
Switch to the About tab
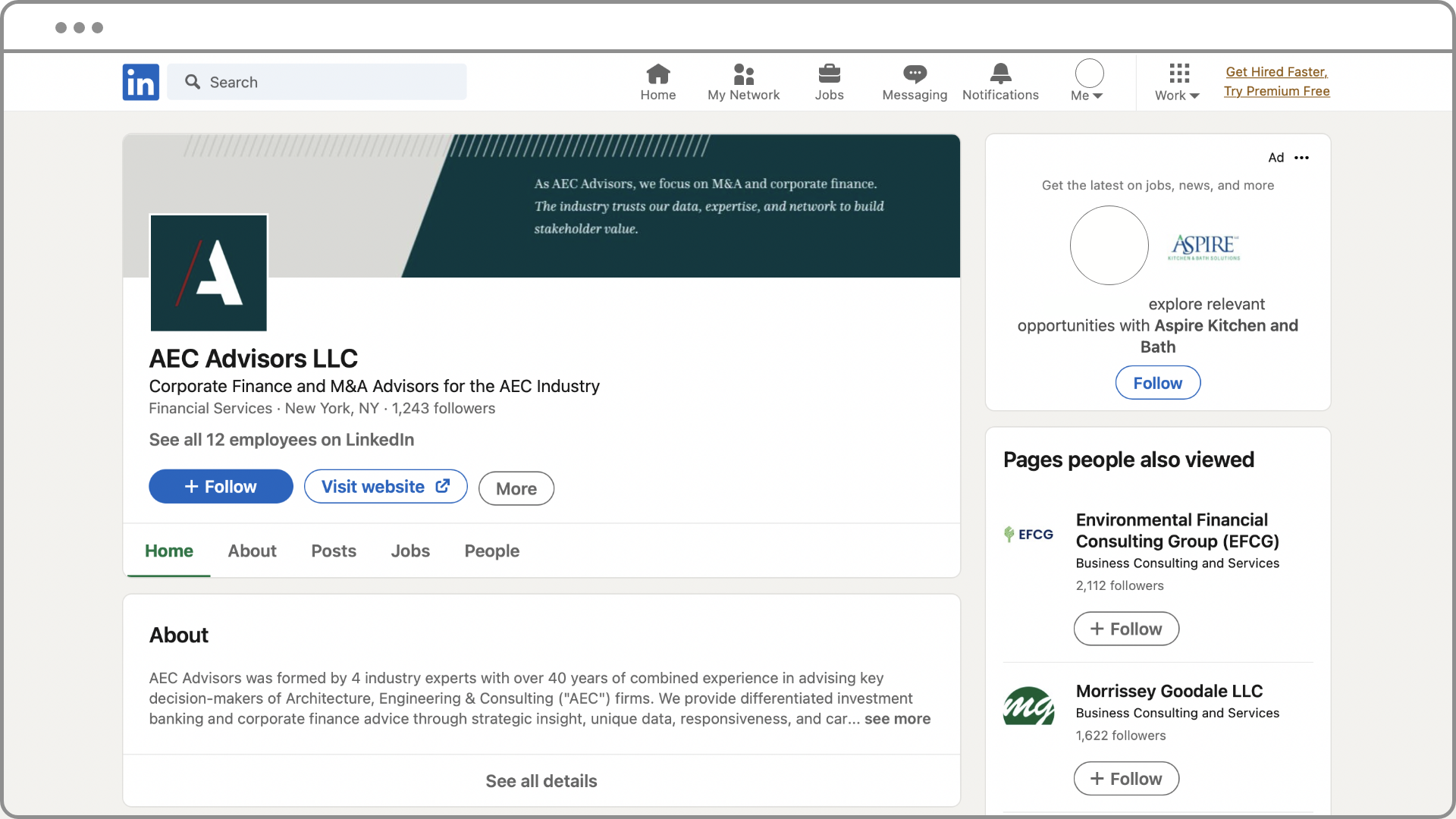(x=252, y=551)
